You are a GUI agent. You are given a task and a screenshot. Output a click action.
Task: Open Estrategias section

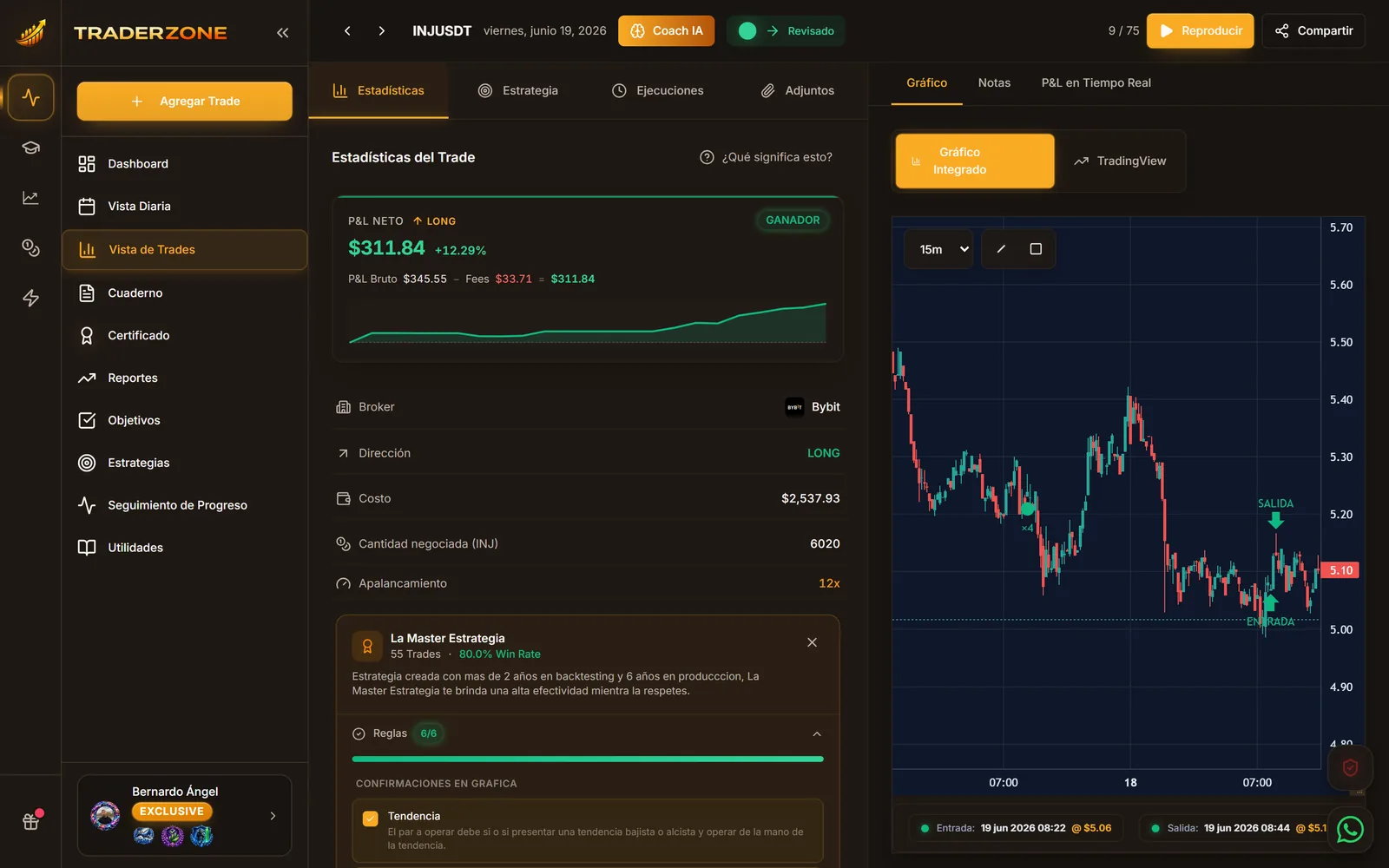pos(184,463)
